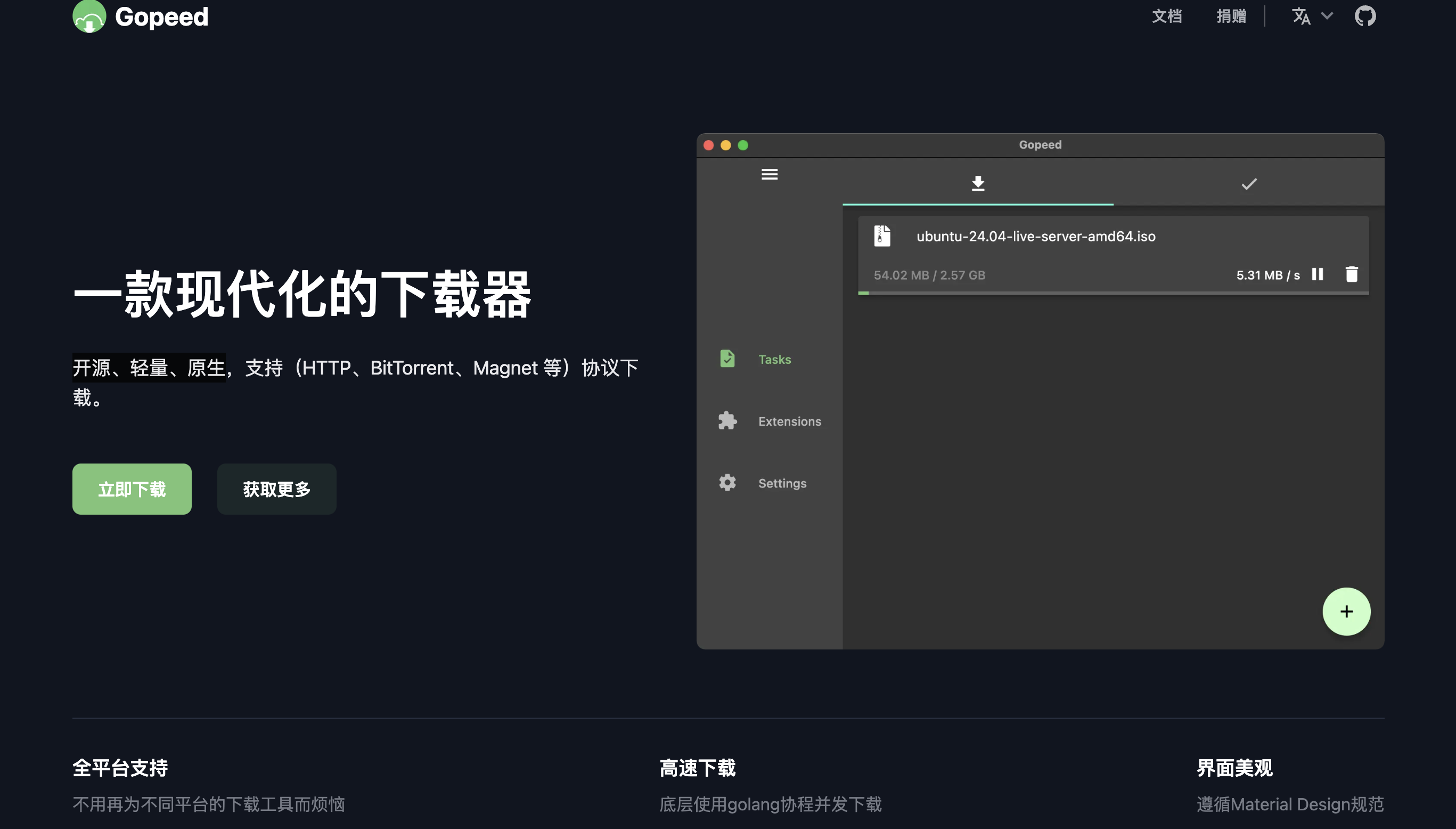
Task: Click the 获取更多 button
Action: coord(276,489)
